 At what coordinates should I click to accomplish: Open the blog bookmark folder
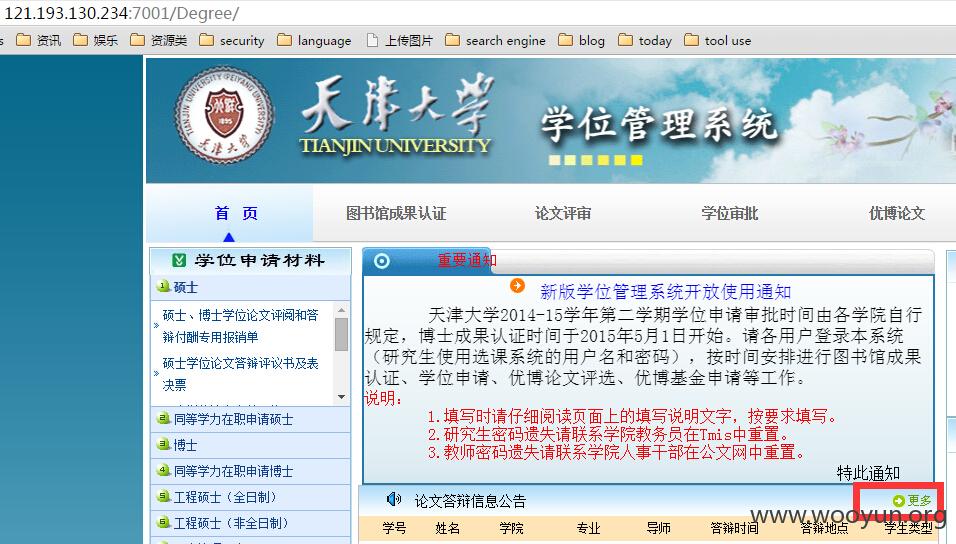click(x=582, y=41)
